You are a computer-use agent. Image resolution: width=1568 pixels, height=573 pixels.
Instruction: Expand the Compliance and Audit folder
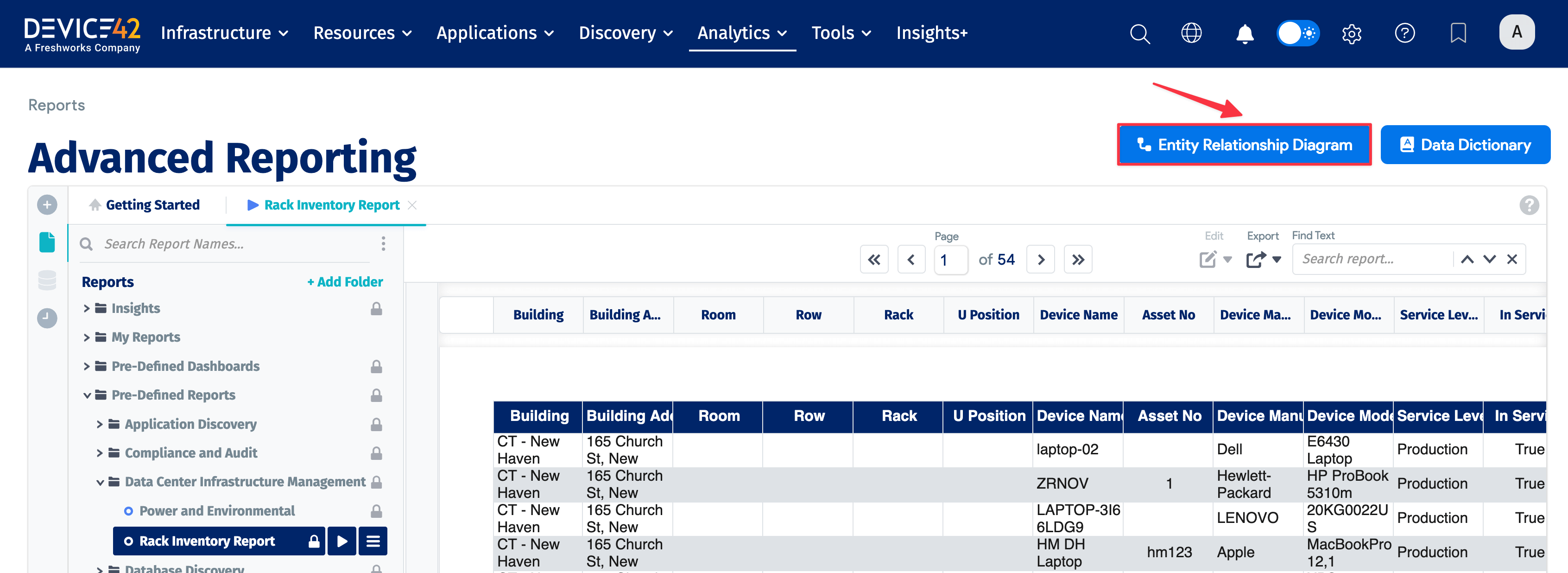point(99,453)
